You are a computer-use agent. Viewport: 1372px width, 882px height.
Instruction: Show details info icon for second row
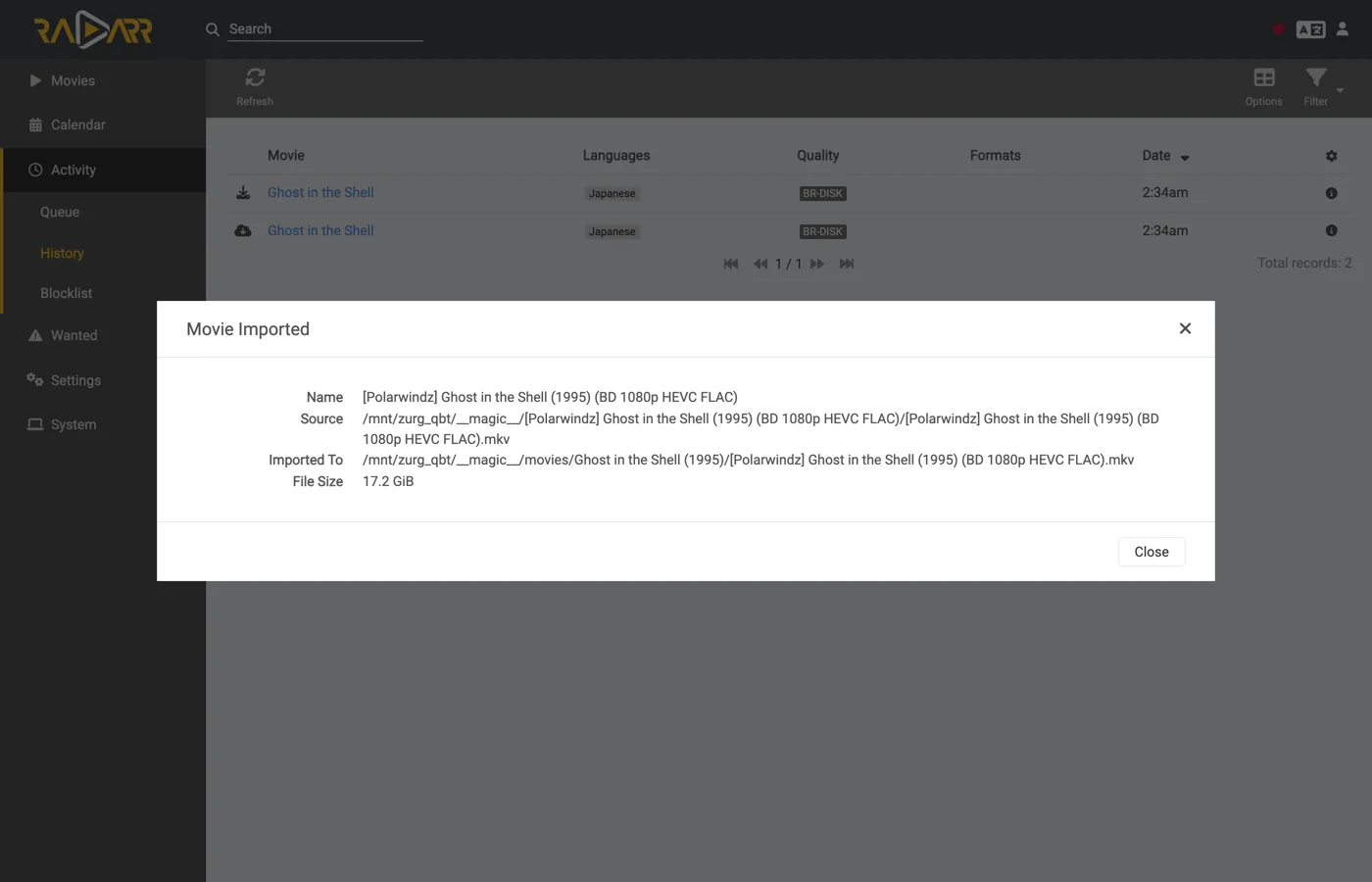coord(1331,230)
